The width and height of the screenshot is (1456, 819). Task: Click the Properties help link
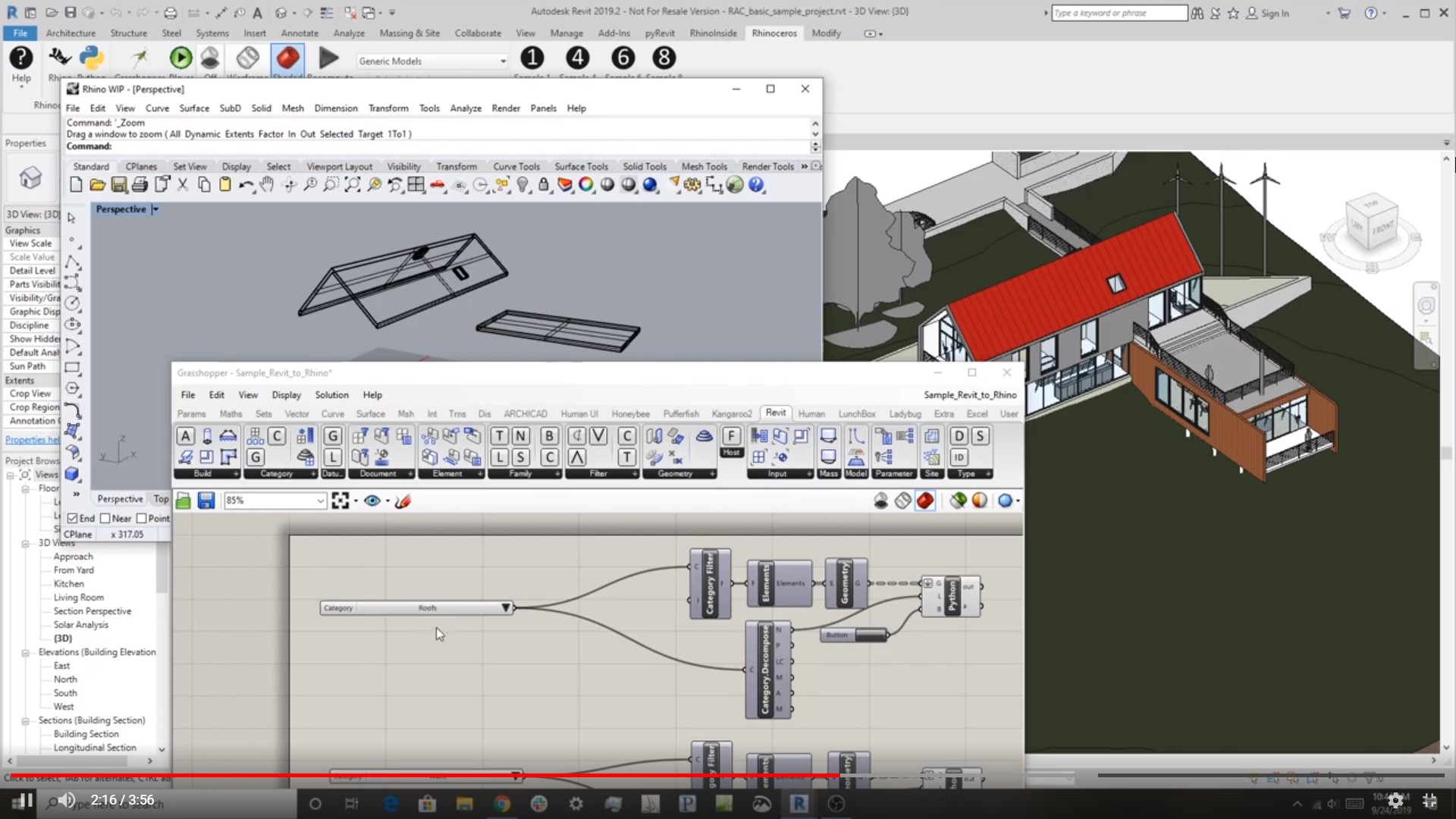click(x=32, y=440)
